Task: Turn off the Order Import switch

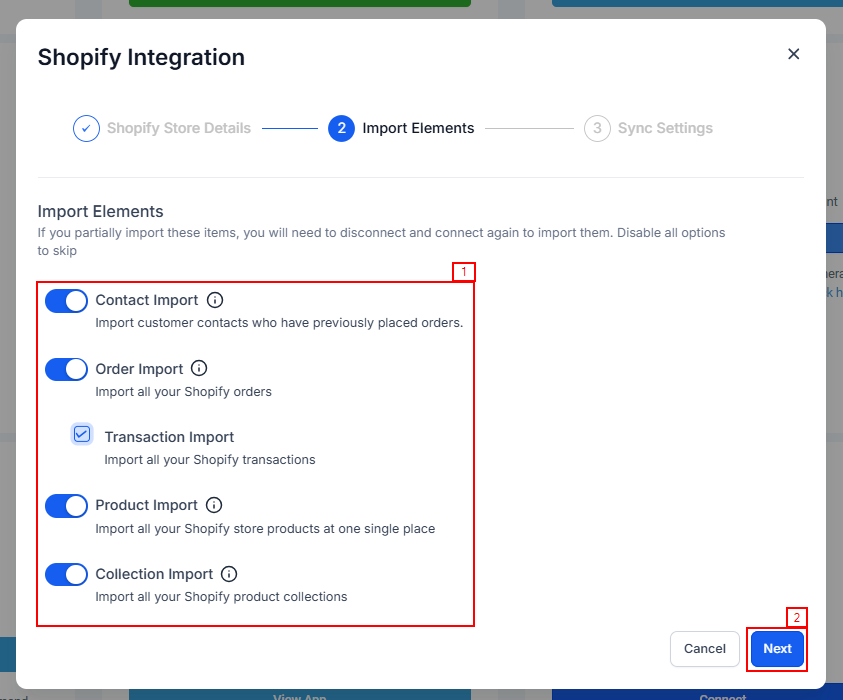Action: point(67,369)
